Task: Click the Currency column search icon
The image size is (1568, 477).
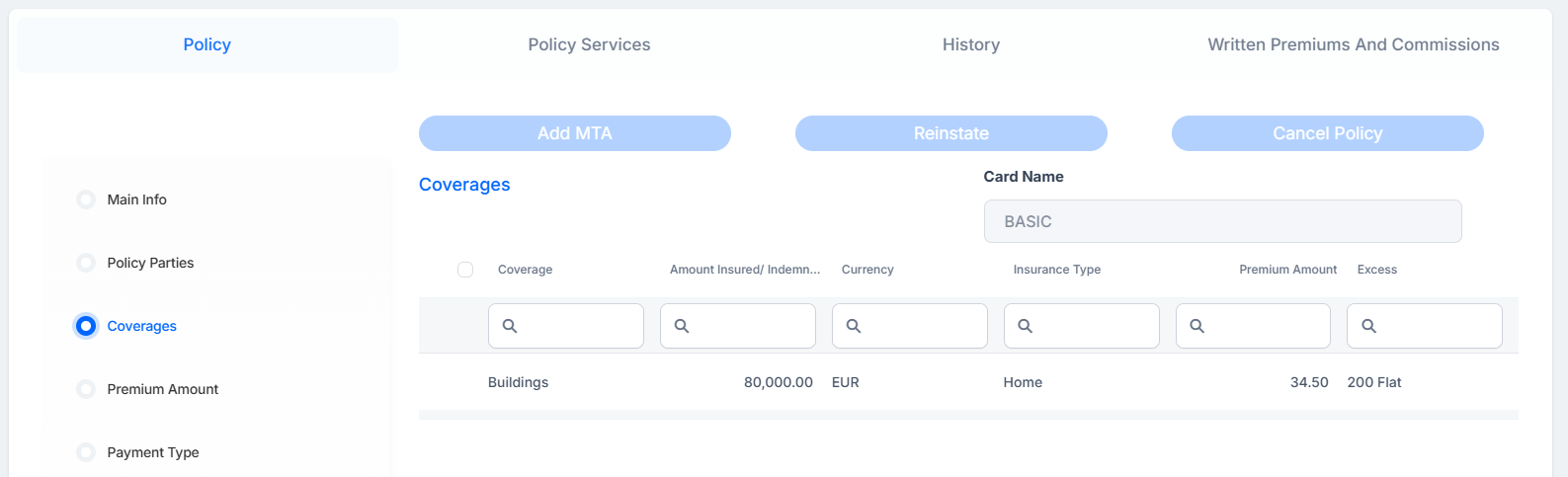Action: [854, 326]
